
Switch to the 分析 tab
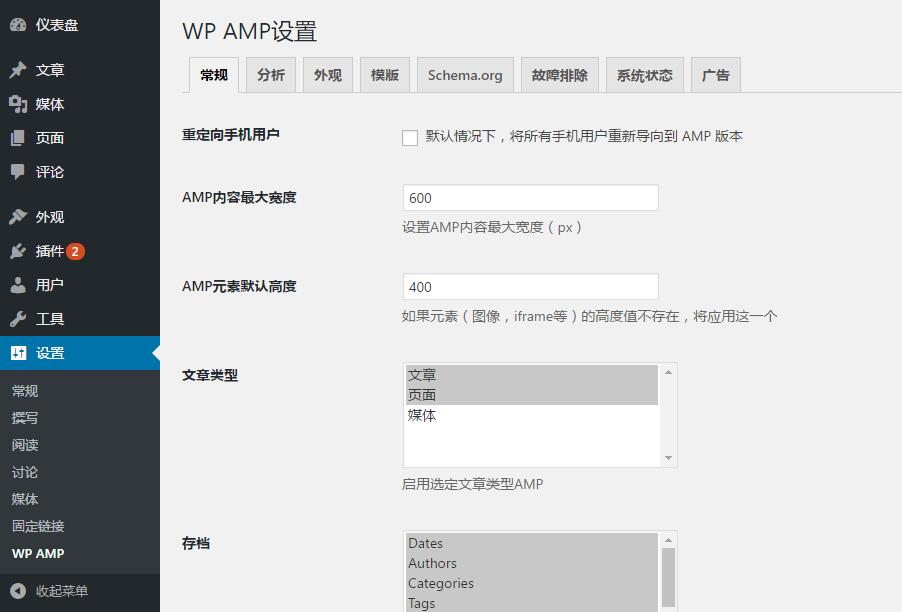coord(270,75)
